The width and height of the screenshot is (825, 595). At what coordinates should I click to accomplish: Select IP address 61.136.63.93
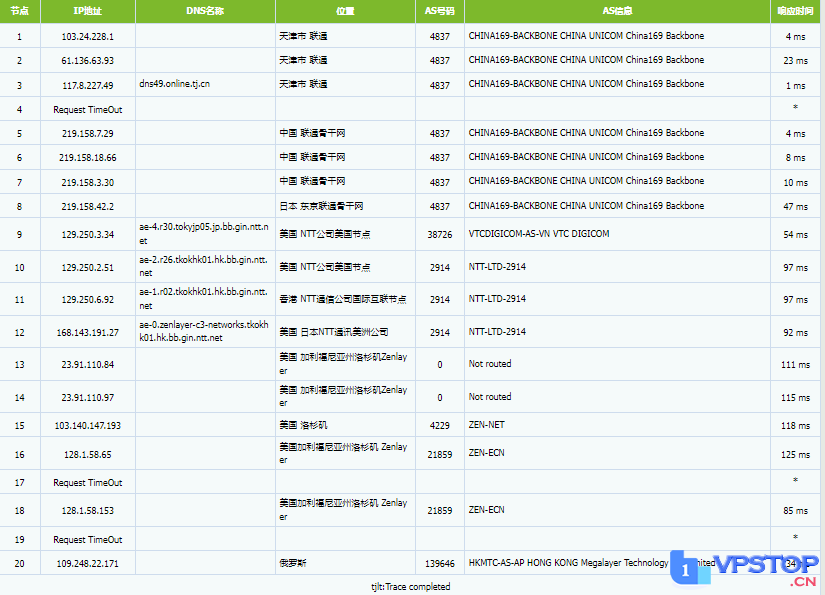tap(88, 60)
